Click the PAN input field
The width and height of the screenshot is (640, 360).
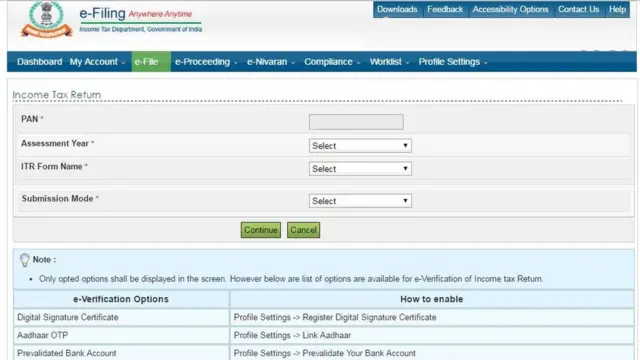click(x=356, y=122)
